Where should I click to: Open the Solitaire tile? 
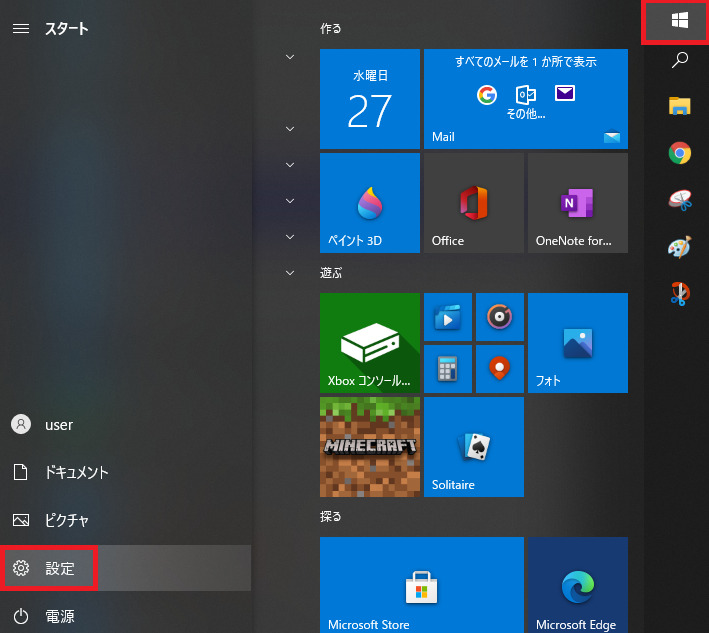coord(474,447)
